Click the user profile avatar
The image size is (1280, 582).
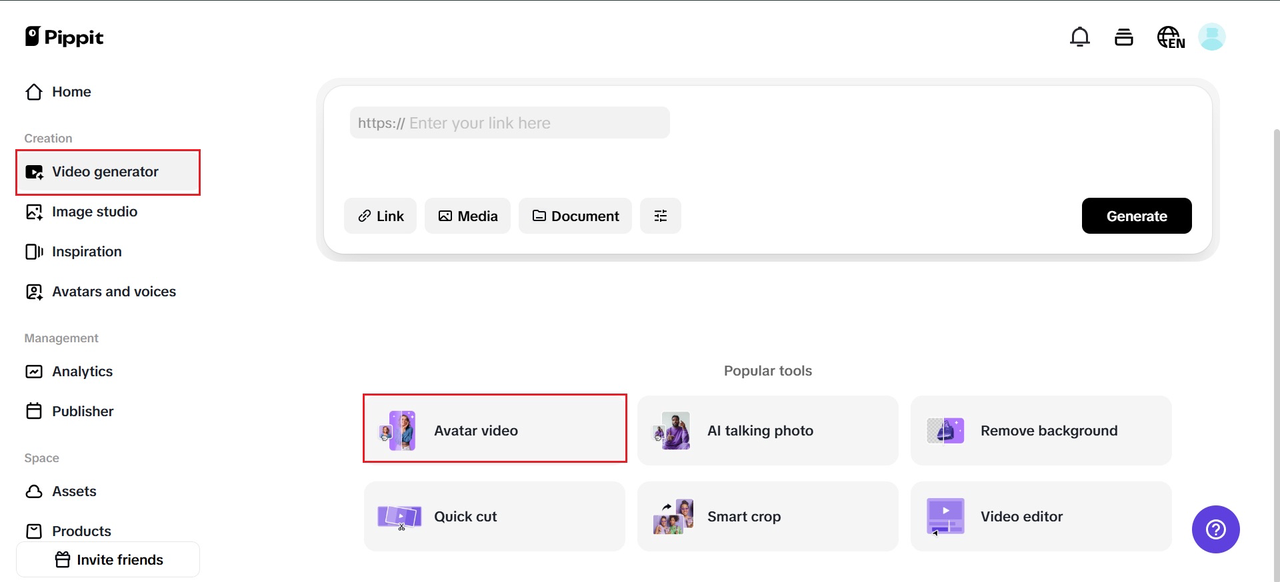click(1212, 37)
